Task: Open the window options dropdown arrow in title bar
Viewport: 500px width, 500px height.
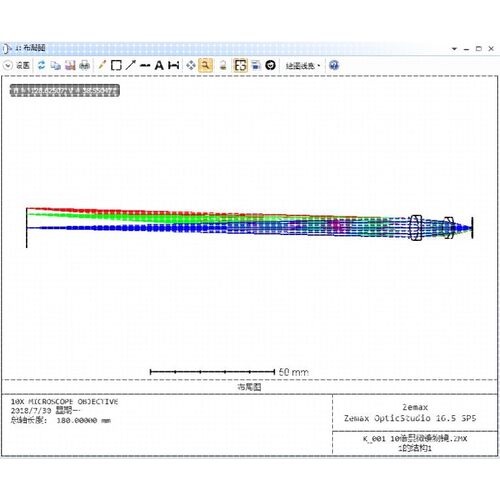Action: tap(454, 49)
